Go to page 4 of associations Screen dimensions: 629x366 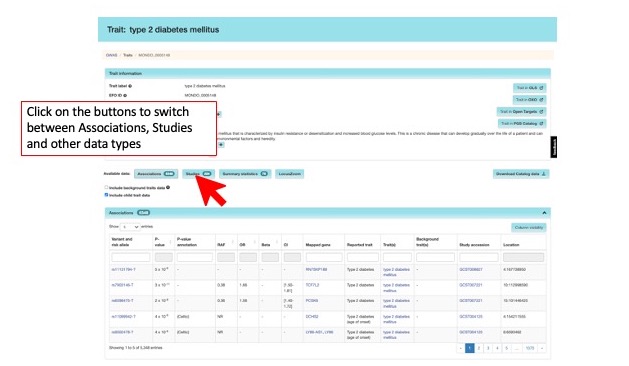pos(497,348)
